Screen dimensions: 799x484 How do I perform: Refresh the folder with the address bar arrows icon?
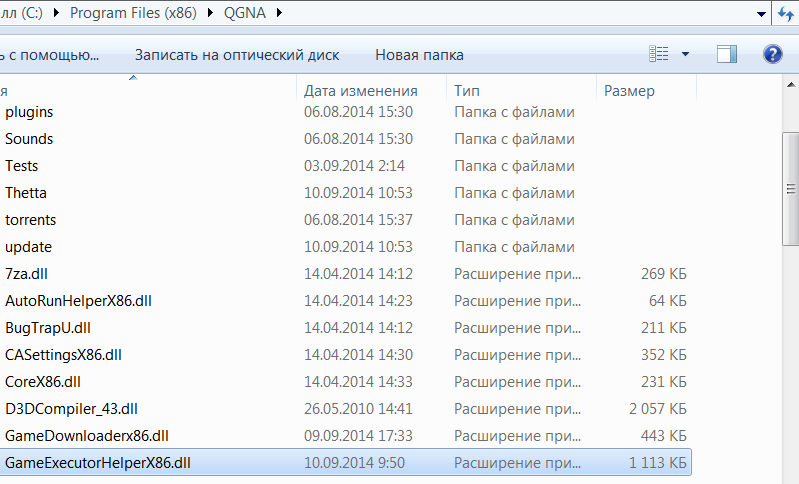786,13
